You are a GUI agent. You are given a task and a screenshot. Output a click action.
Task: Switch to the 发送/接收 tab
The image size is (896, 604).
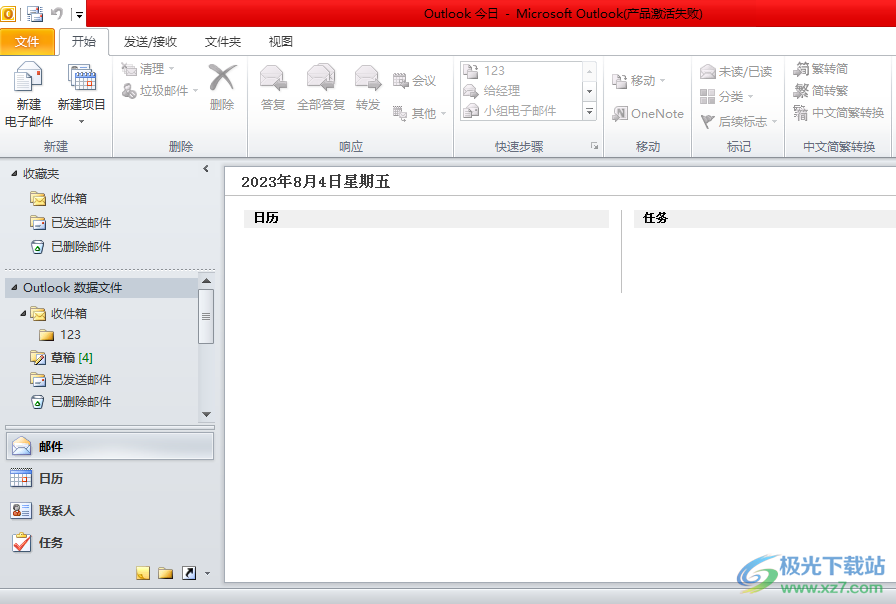(150, 42)
